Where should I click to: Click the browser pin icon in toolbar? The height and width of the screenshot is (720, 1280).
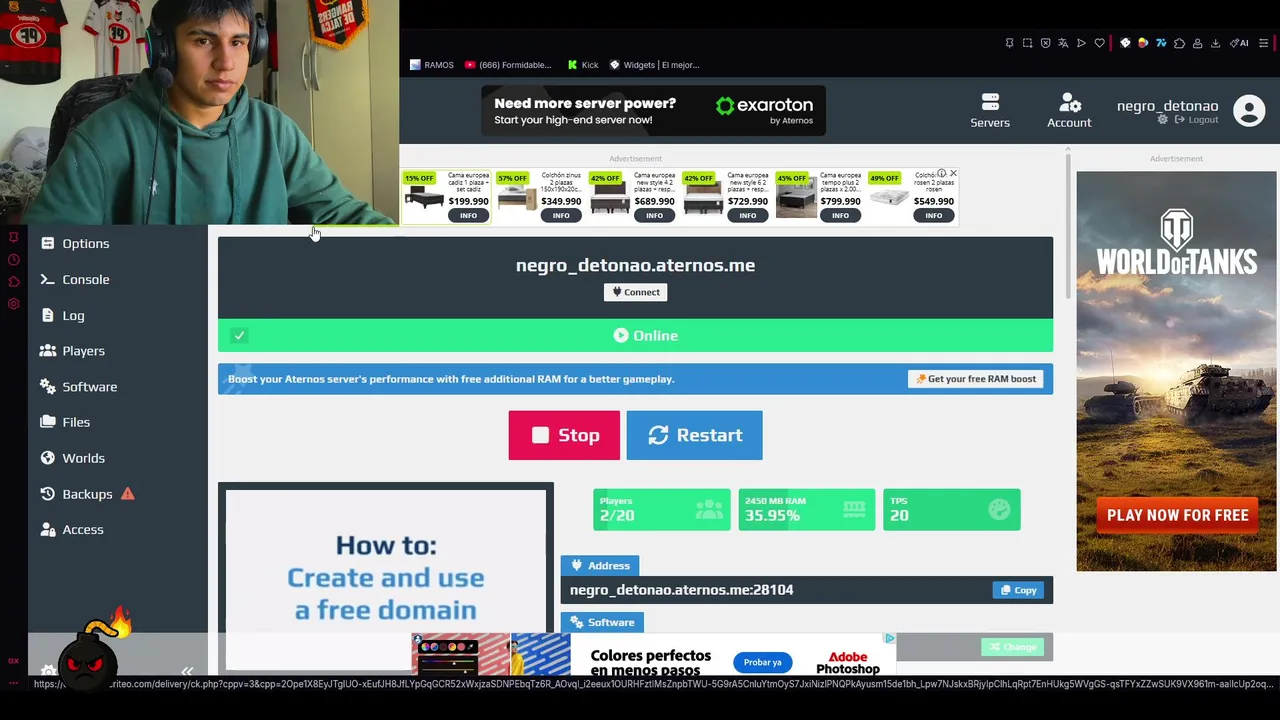1009,43
